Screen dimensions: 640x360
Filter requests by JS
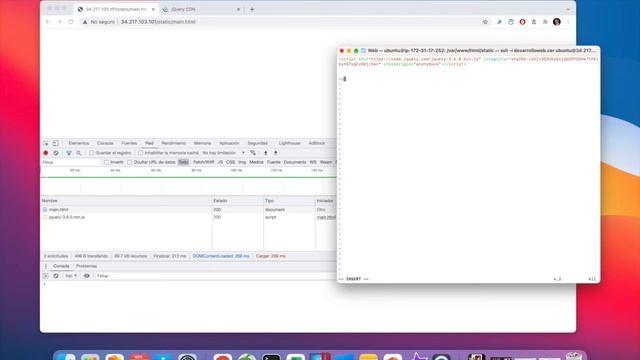pos(220,162)
